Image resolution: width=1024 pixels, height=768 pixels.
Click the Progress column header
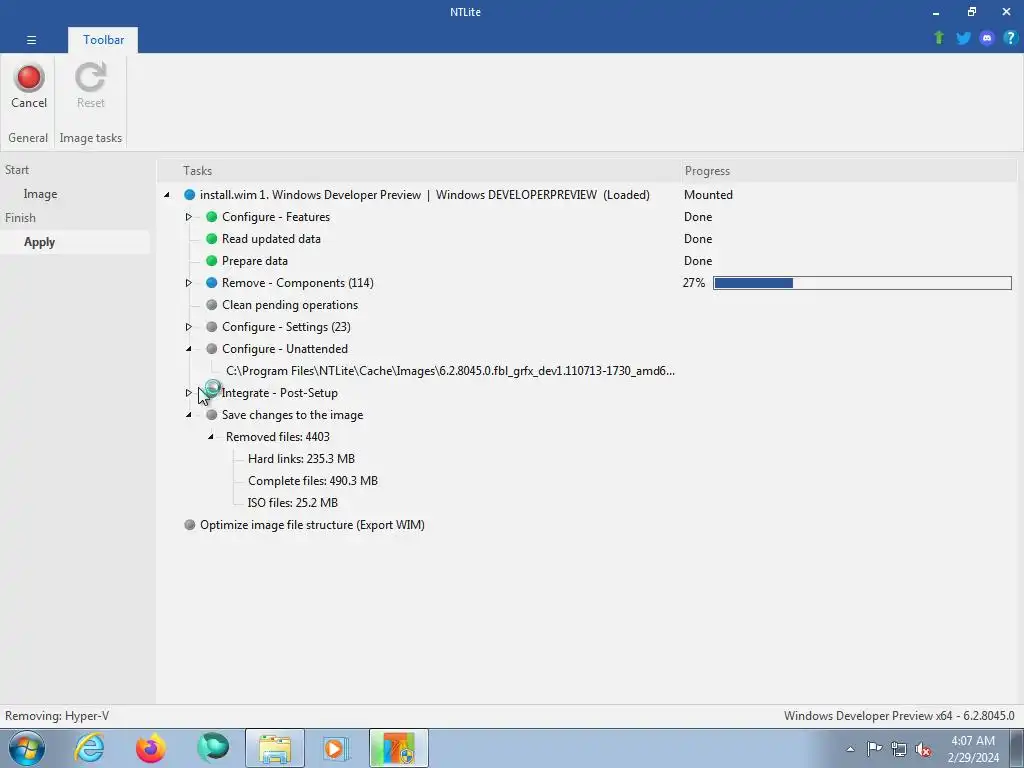[707, 170]
